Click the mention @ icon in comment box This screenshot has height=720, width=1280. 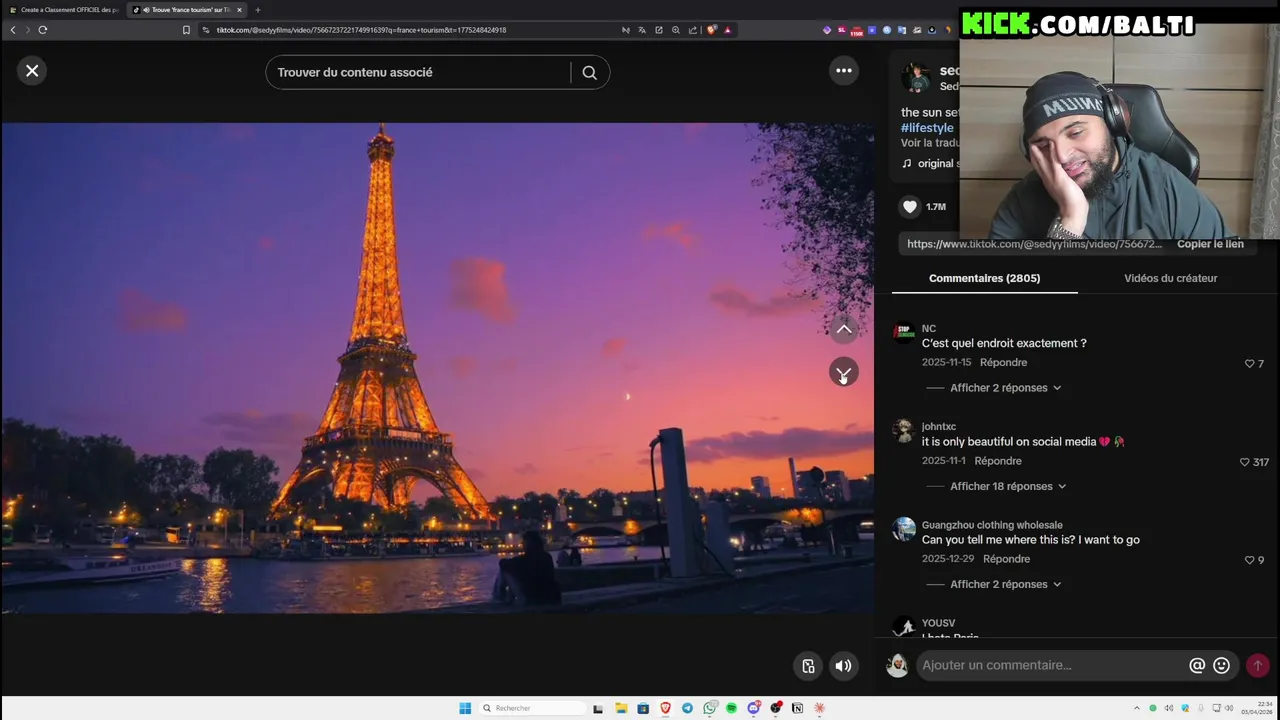(1196, 665)
